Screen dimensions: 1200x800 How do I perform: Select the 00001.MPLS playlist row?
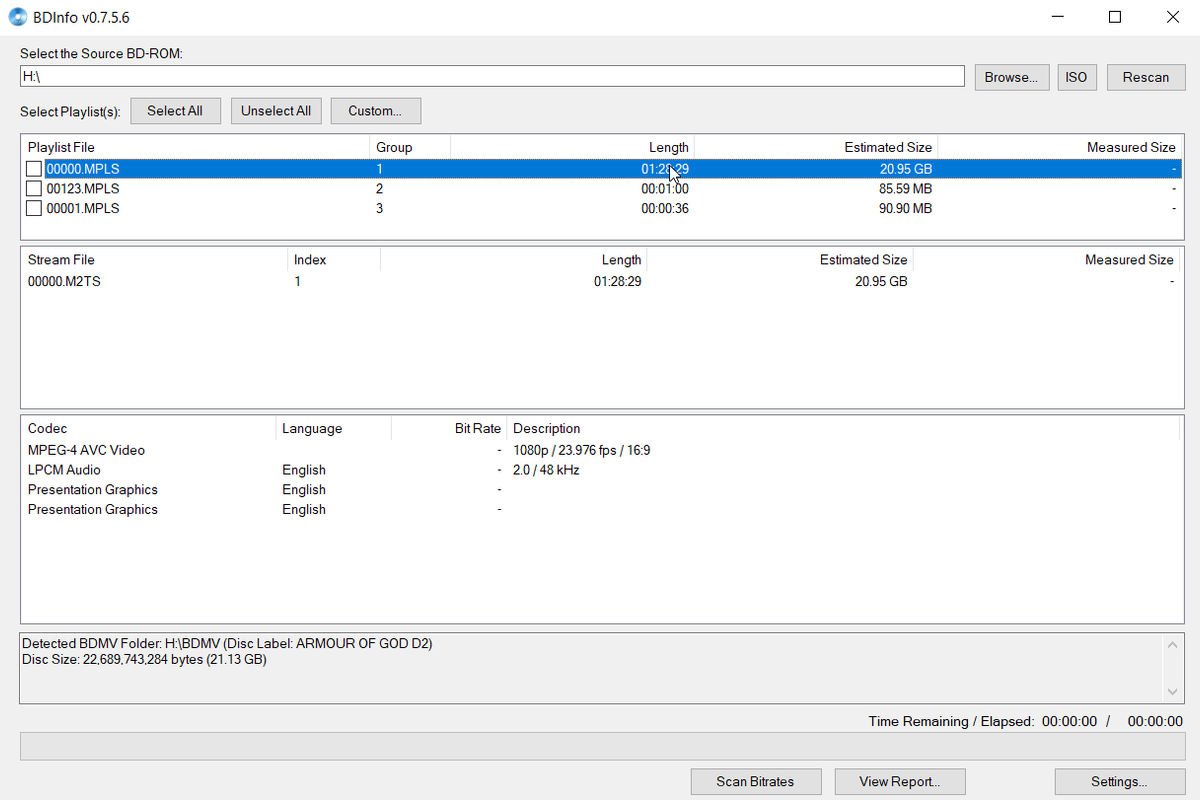click(602, 208)
